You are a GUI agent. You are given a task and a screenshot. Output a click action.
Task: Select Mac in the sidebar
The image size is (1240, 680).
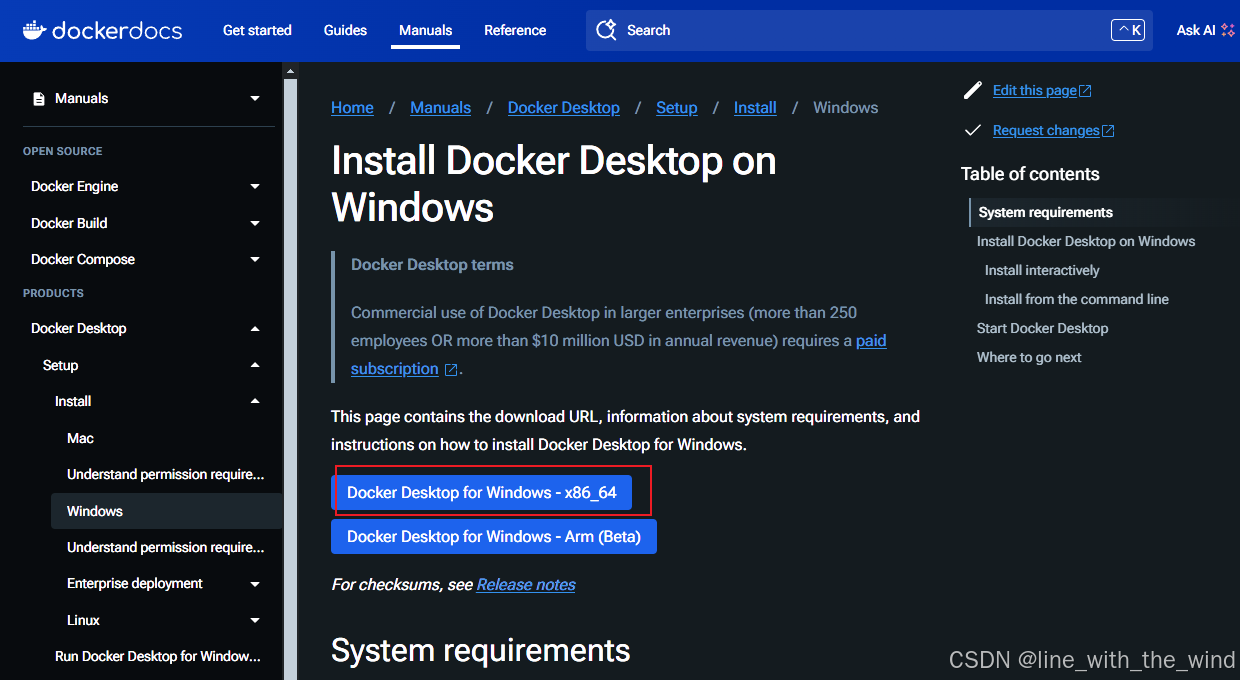[x=80, y=438]
